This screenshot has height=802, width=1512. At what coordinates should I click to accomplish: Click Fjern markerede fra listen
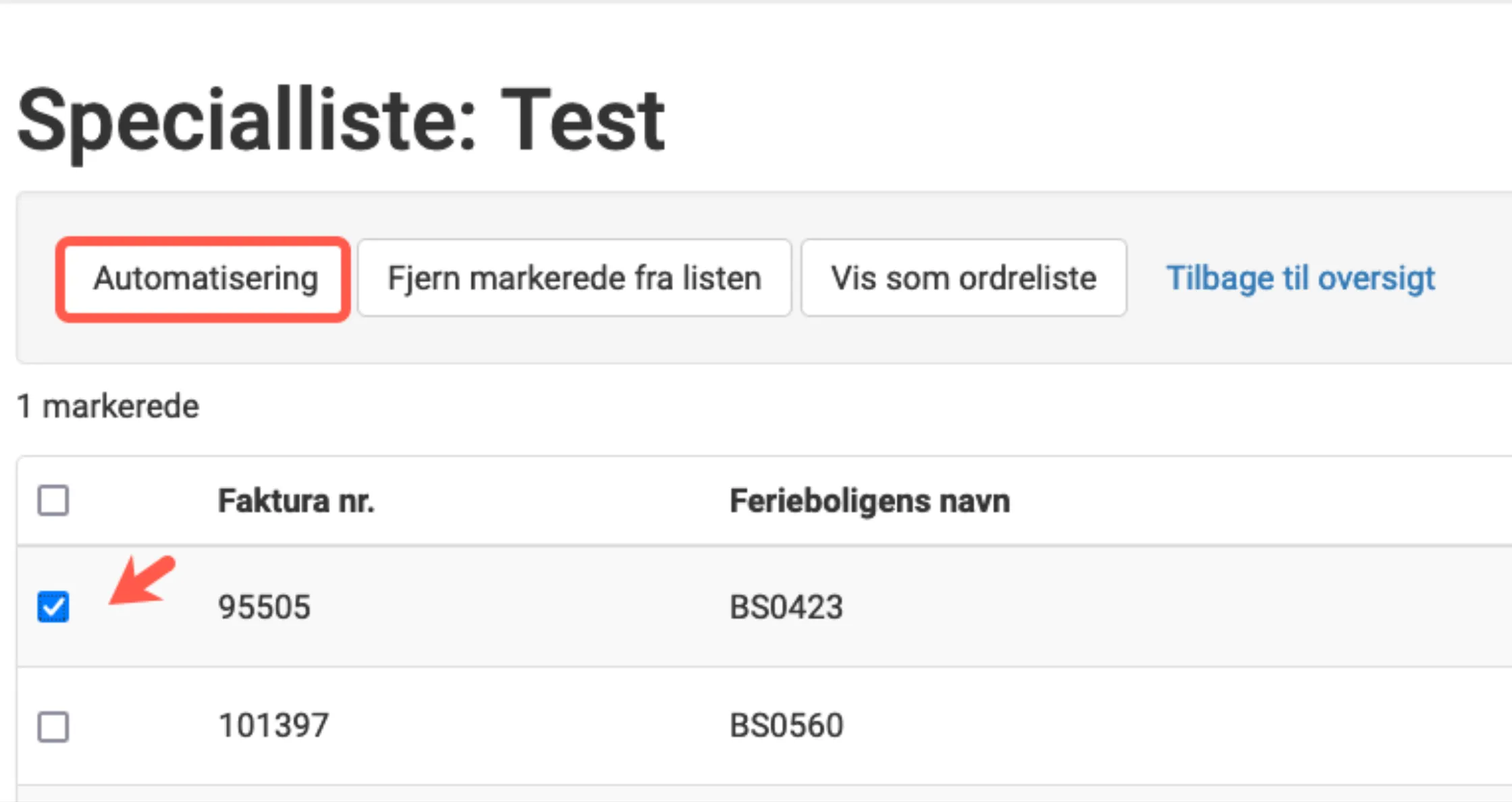[x=574, y=278]
